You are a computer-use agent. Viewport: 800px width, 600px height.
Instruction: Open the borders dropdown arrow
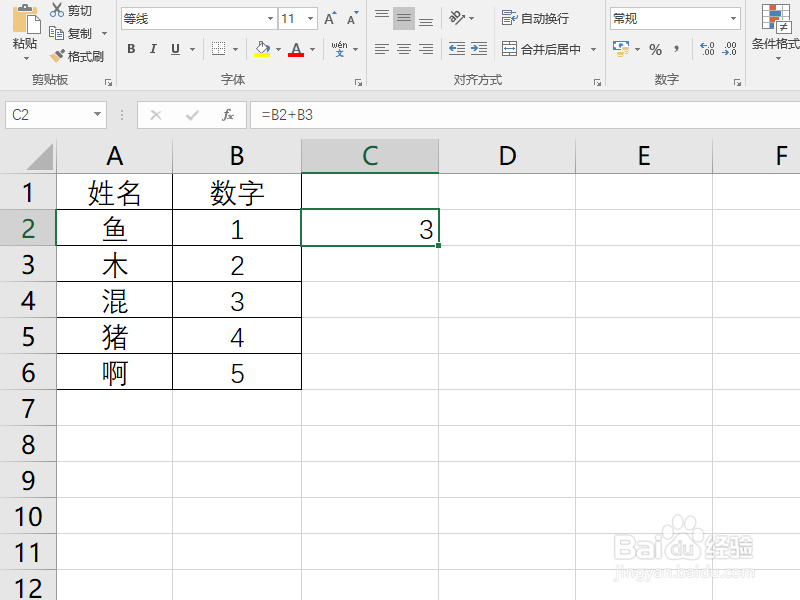coord(235,49)
